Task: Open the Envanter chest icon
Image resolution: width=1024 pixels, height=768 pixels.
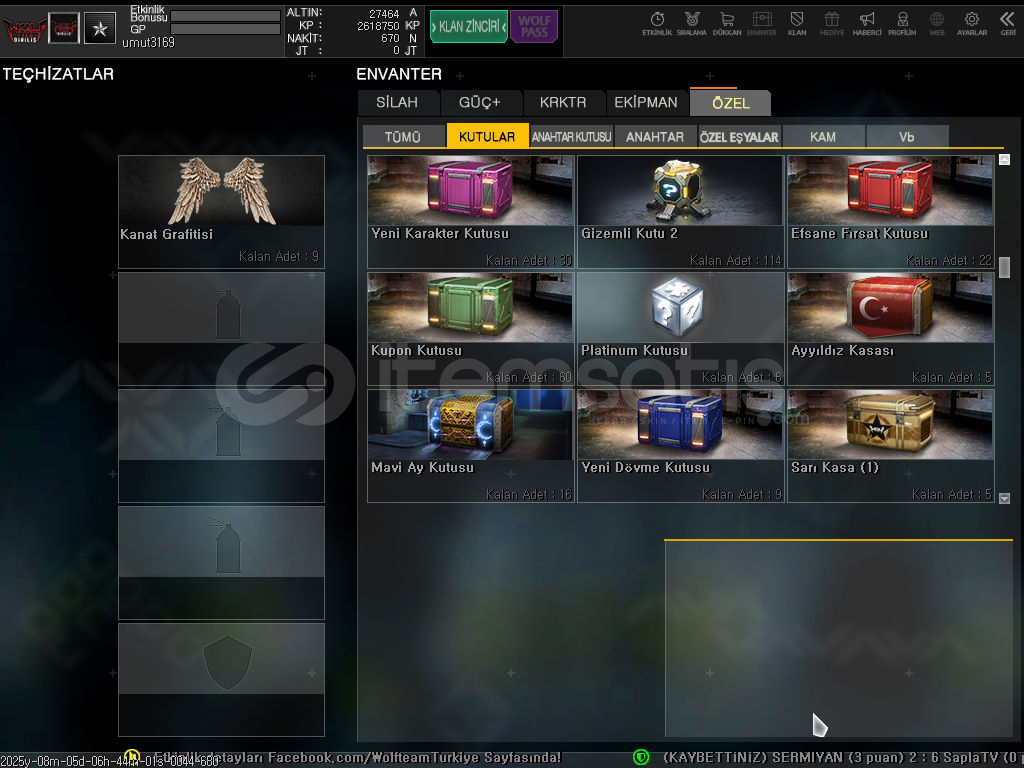Action: click(x=761, y=24)
